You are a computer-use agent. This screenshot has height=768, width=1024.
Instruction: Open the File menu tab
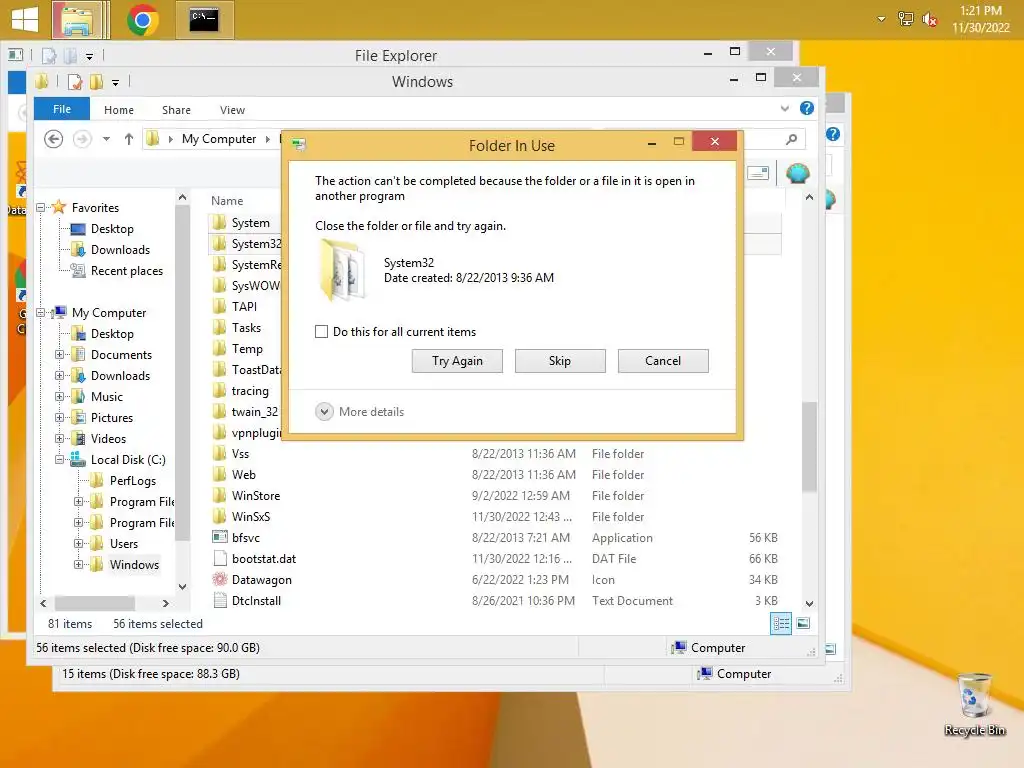62,109
